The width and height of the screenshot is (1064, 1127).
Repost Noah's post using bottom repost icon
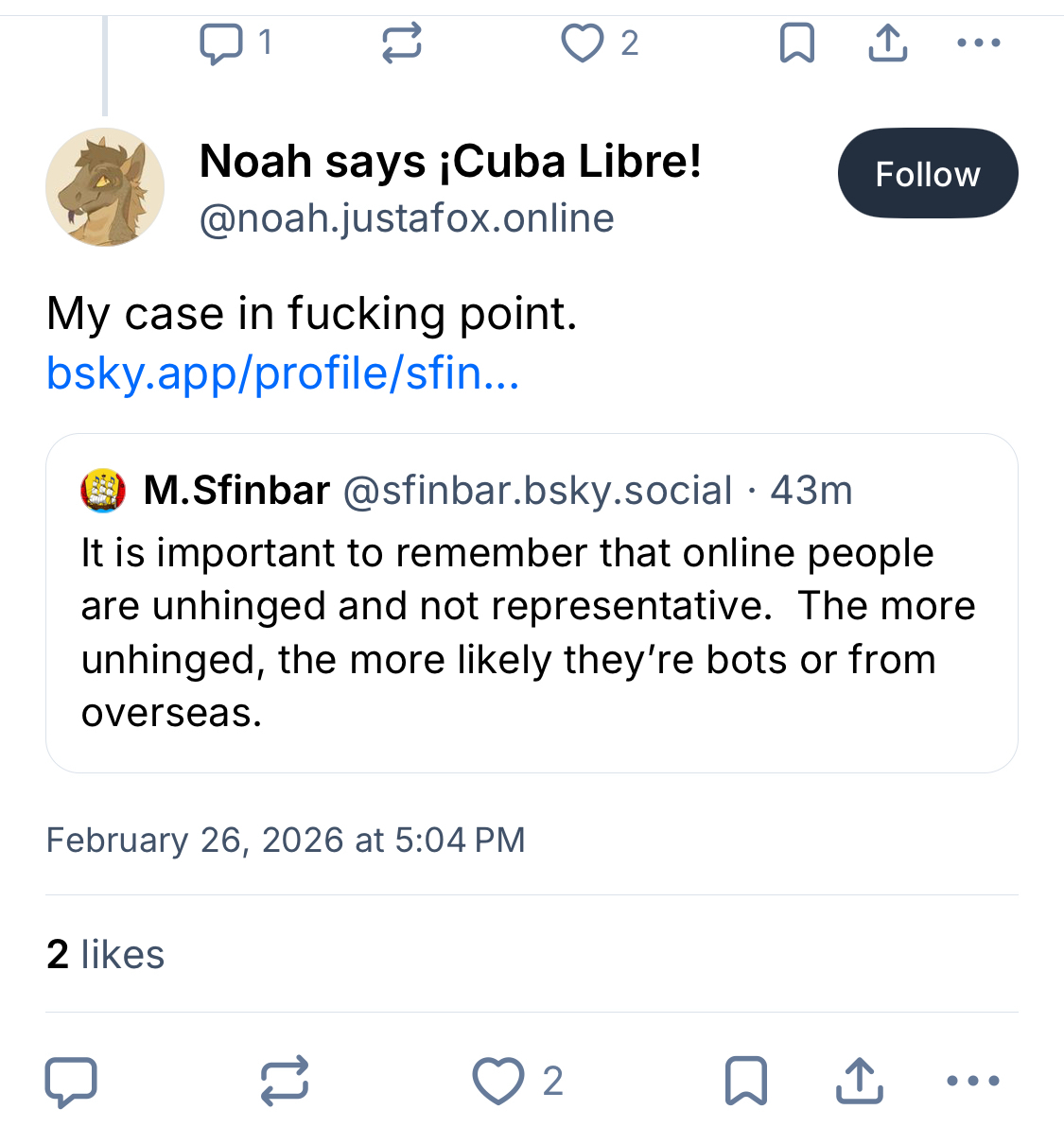284,1081
